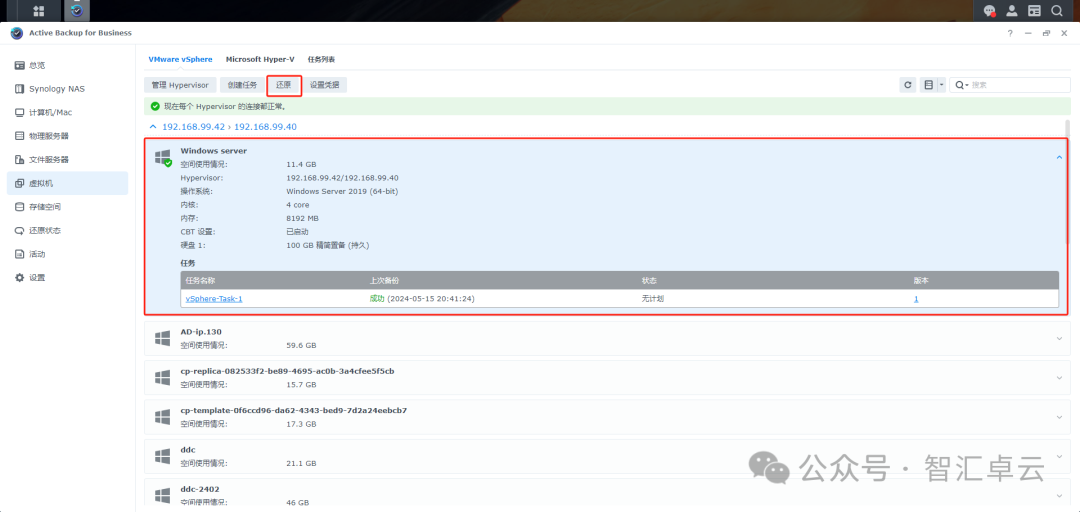Switch to the 任务列表 tab
This screenshot has height=512, width=1080.
(321, 59)
